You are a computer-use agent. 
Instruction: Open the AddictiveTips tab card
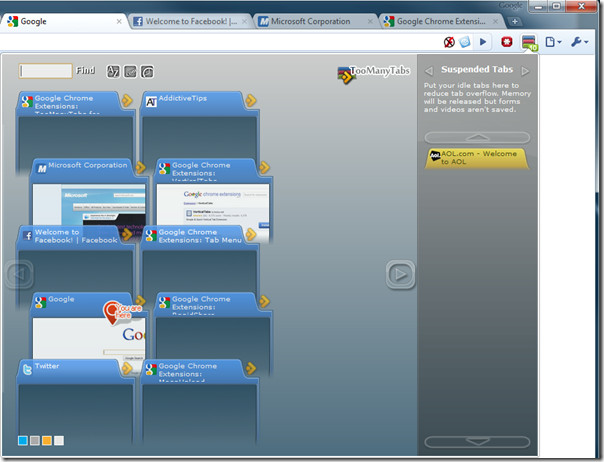[x=199, y=127]
